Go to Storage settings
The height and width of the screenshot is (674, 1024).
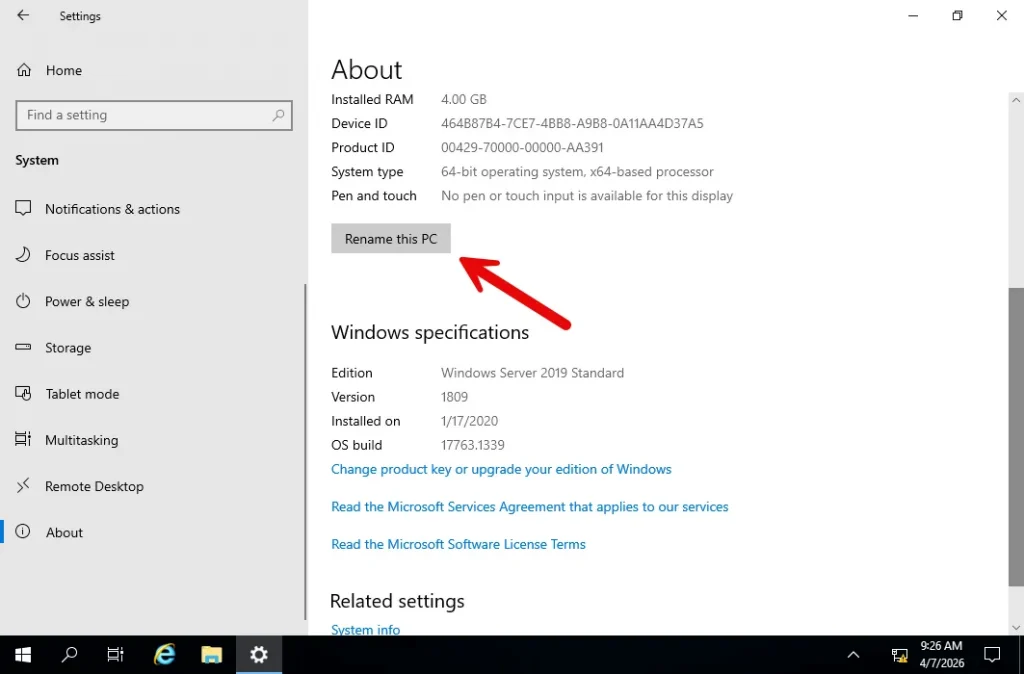[x=68, y=348]
